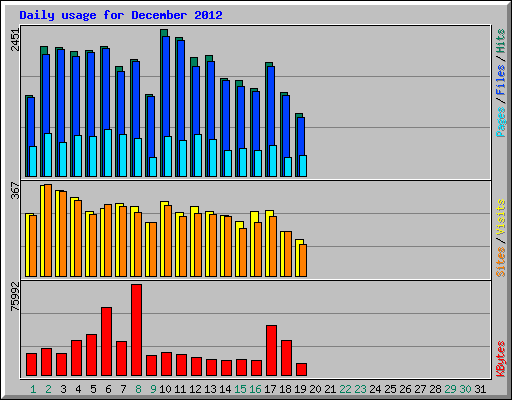The width and height of the screenshot is (512, 400).
Task: Select day 12 on the x-axis
Action: pos(195,389)
